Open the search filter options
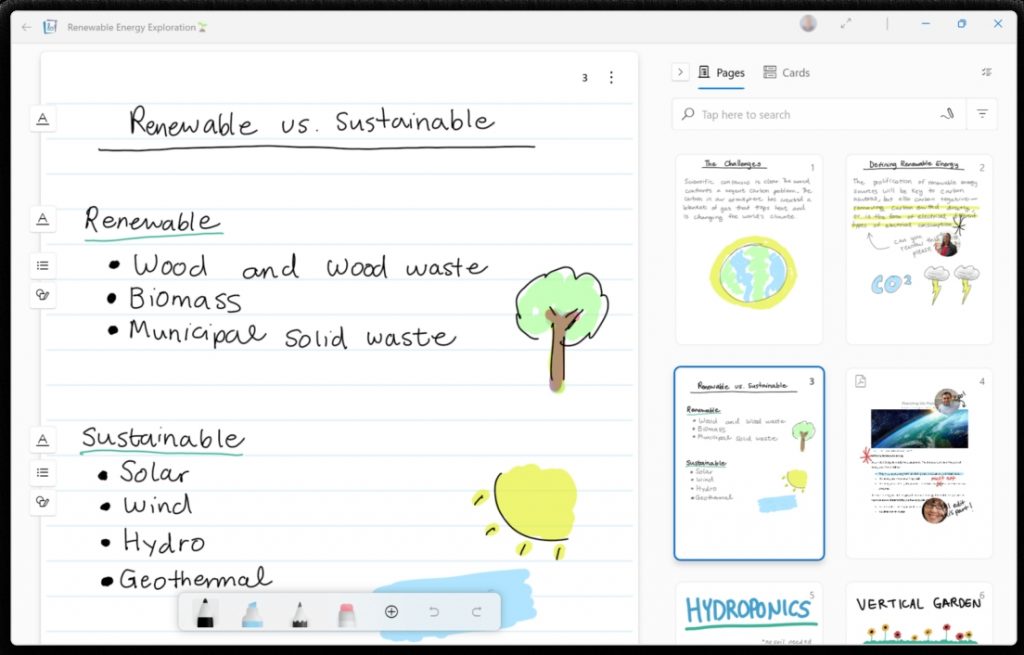The width and height of the screenshot is (1024, 655). pos(982,114)
